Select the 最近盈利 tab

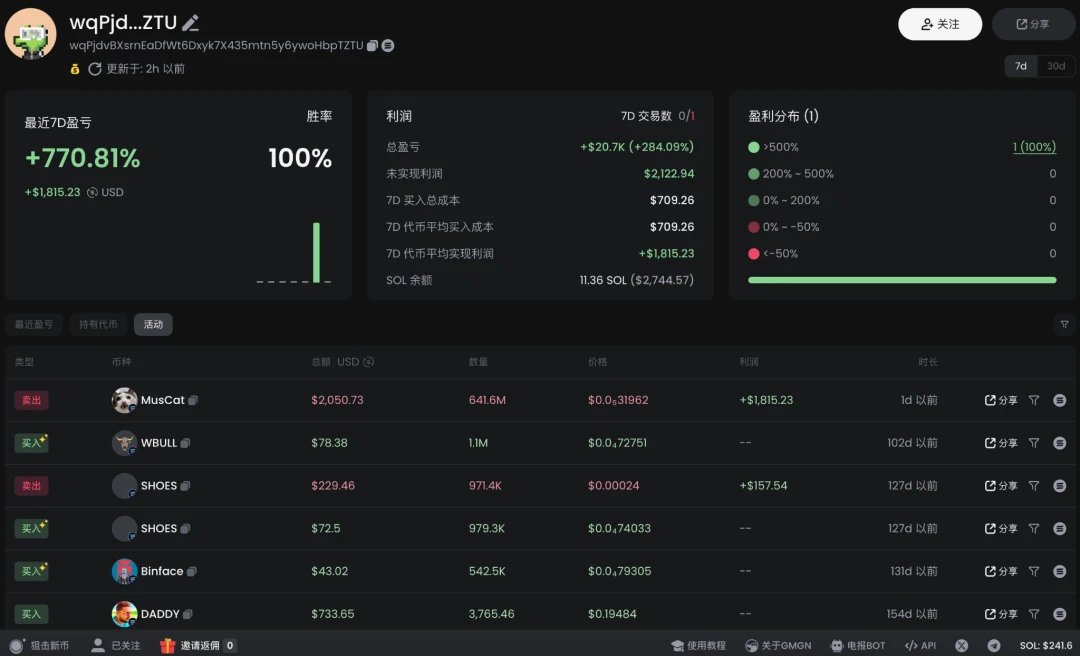tap(35, 324)
